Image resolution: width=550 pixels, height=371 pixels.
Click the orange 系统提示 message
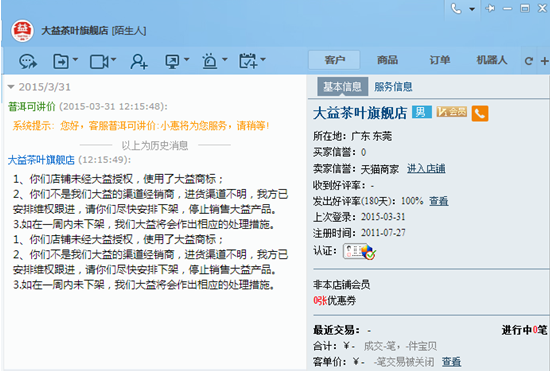click(141, 126)
